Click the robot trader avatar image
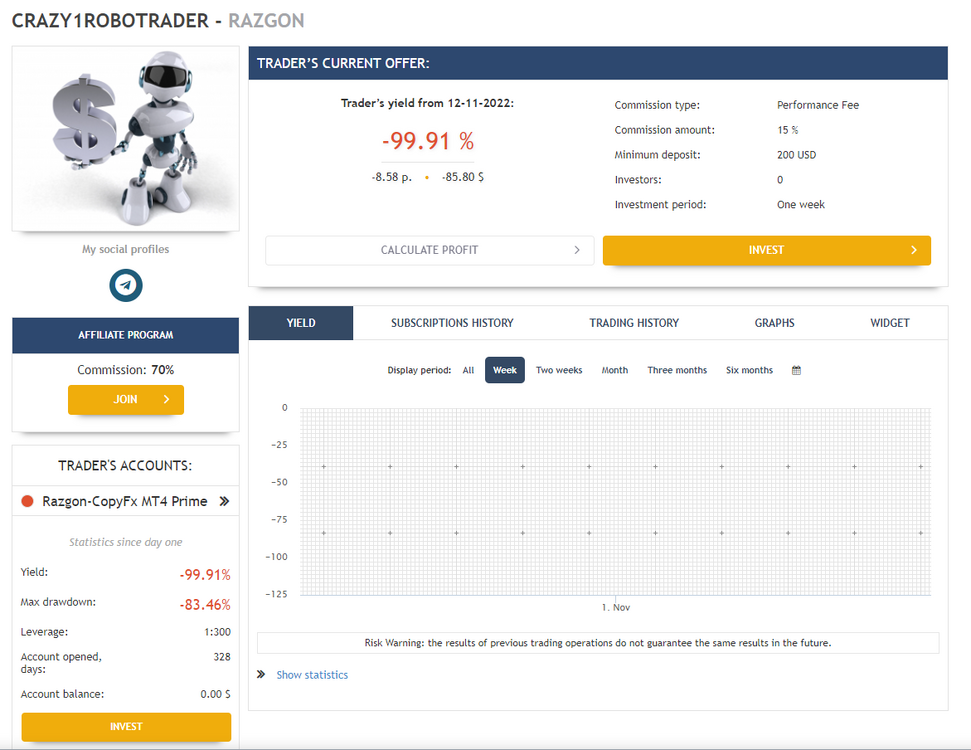Screen dimensions: 971x750 (x=126, y=138)
